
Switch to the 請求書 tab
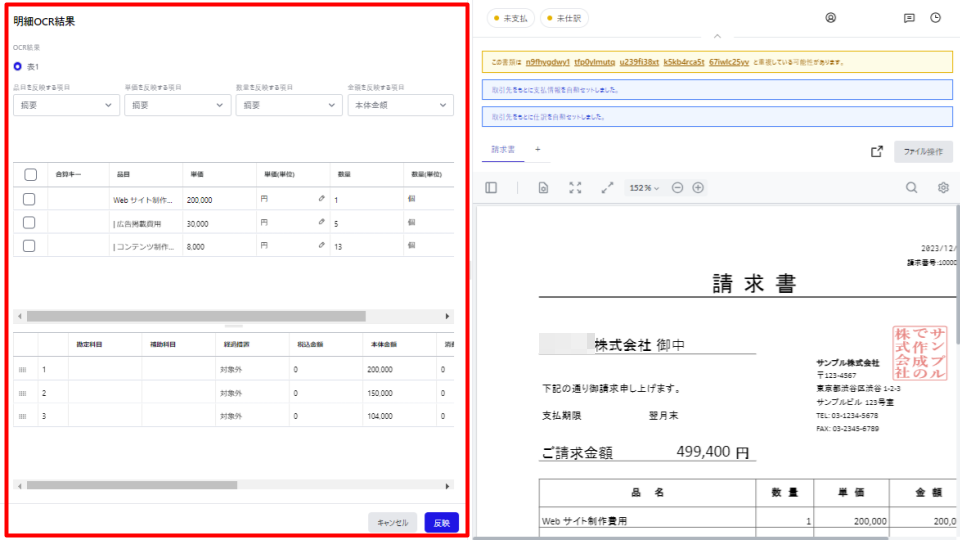pos(503,149)
